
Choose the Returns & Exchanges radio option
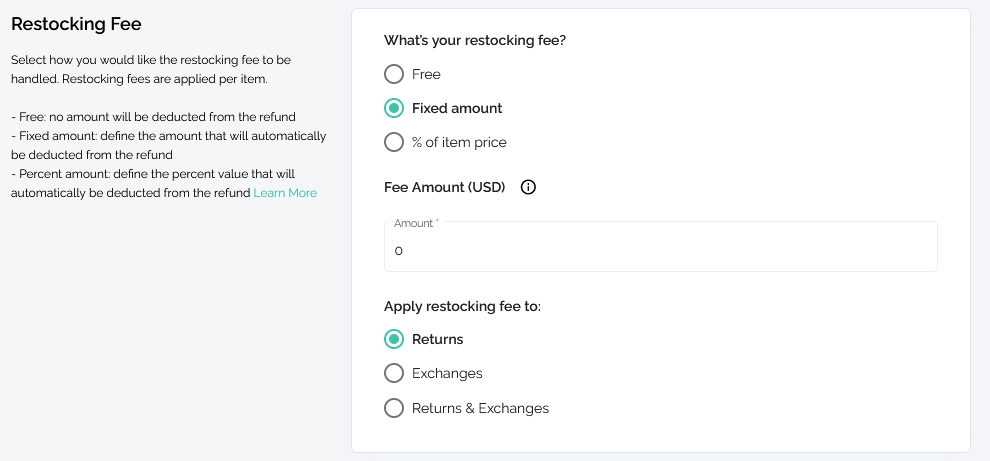394,408
